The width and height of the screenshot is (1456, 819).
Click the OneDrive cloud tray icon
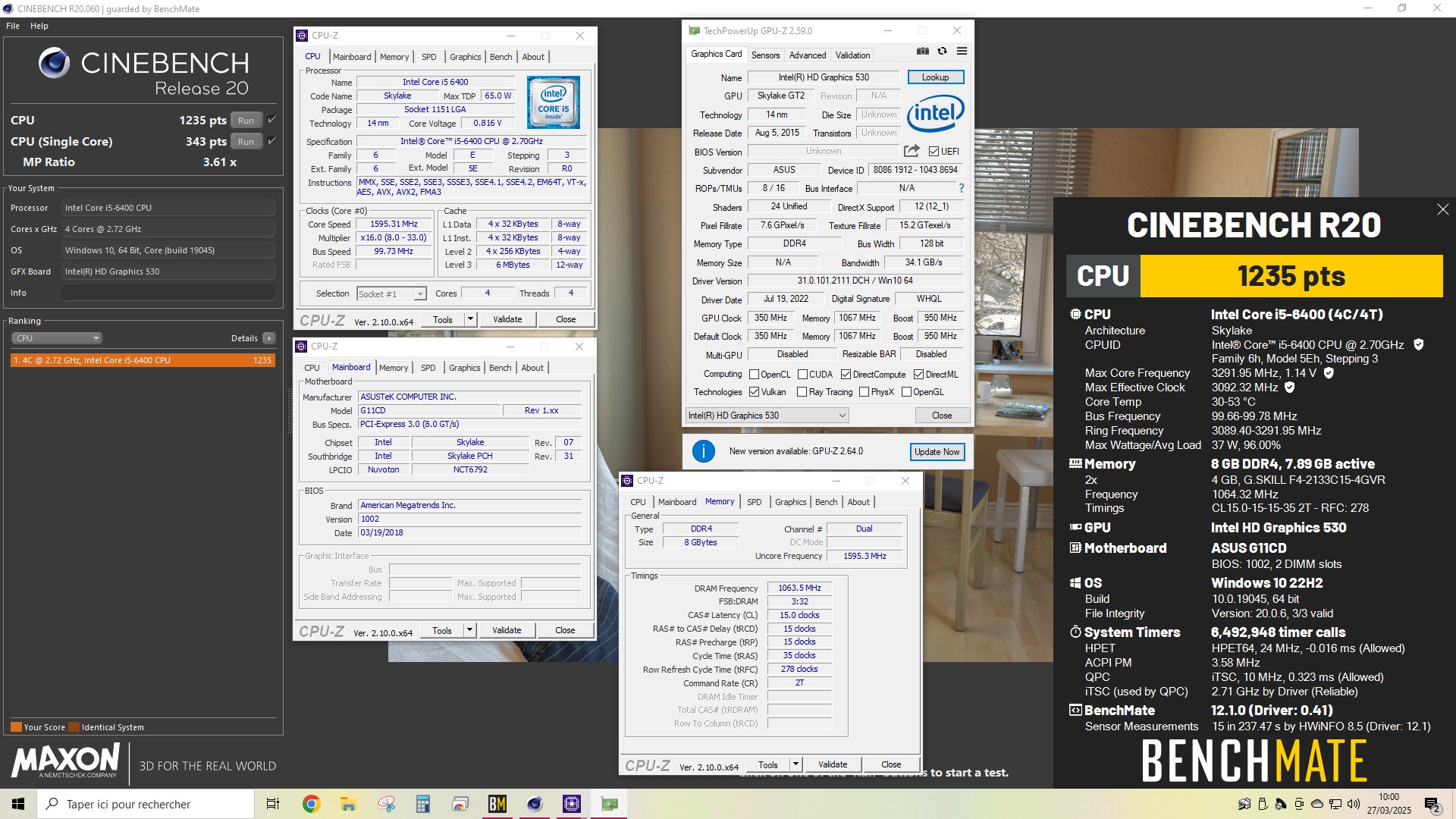(x=1317, y=804)
